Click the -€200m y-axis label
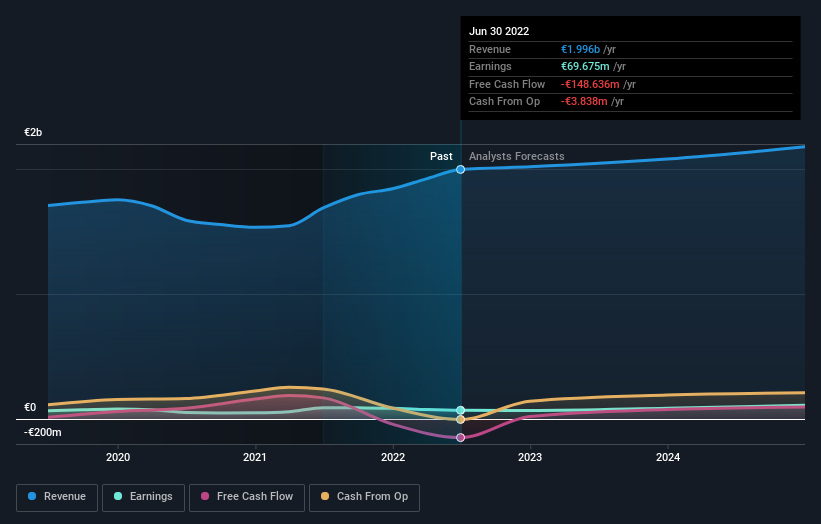821x524 pixels. tap(42, 432)
